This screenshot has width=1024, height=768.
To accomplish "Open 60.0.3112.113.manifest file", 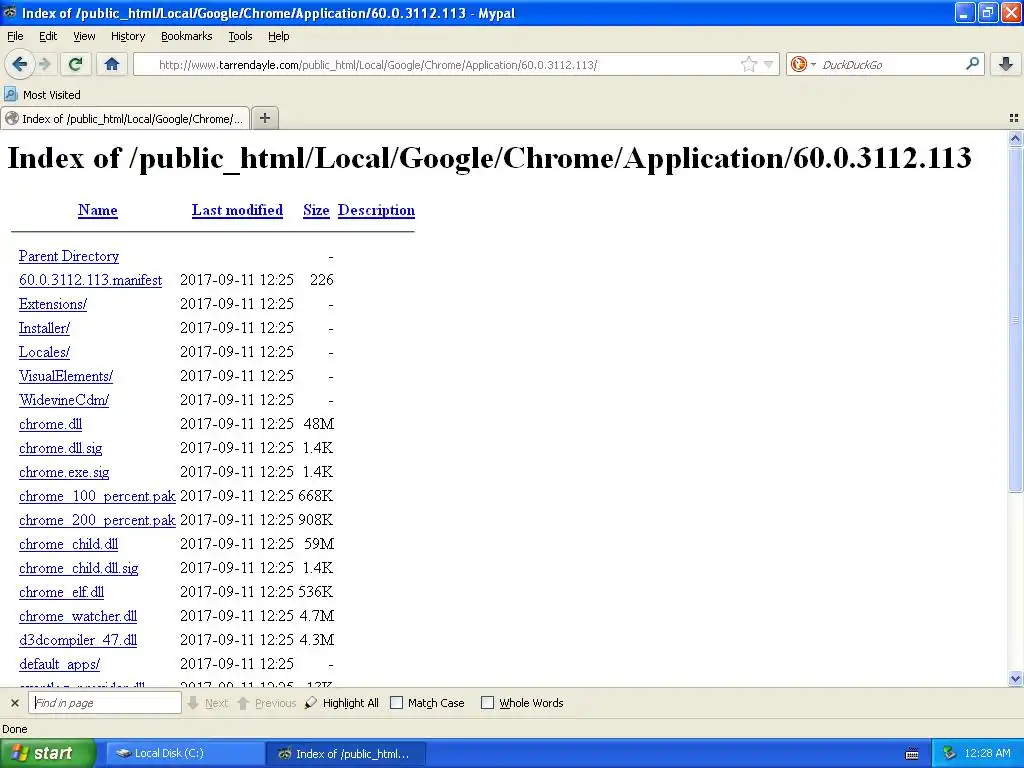I will [90, 280].
